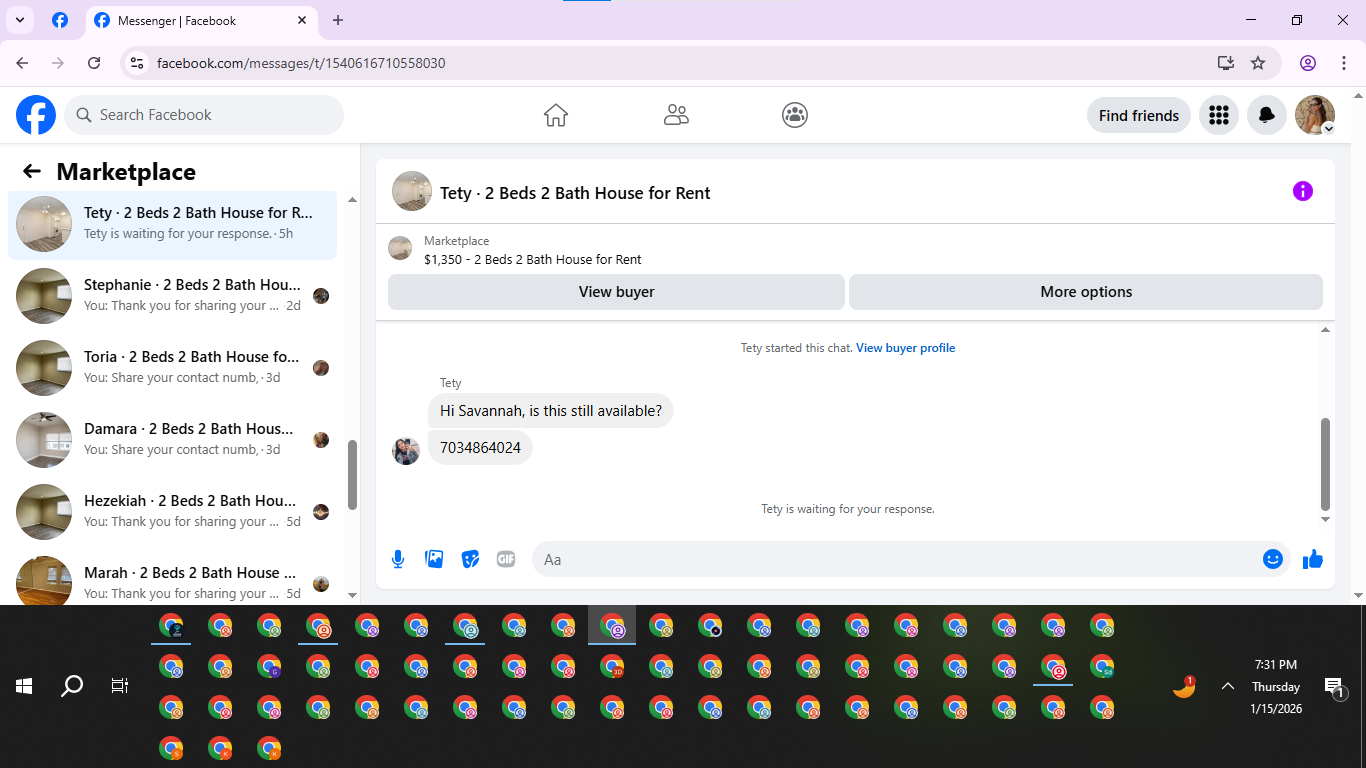Open the Marah conversation
The height and width of the screenshot is (768, 1366).
tap(172, 579)
